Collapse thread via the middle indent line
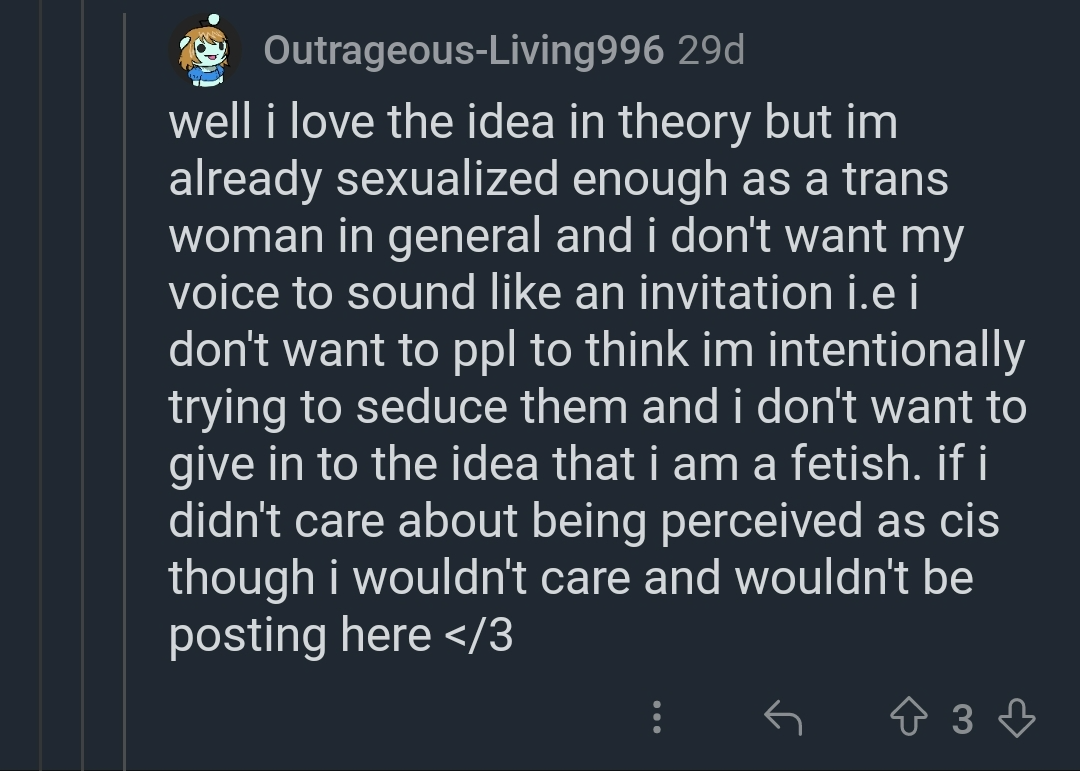The image size is (1080, 771). (x=83, y=400)
